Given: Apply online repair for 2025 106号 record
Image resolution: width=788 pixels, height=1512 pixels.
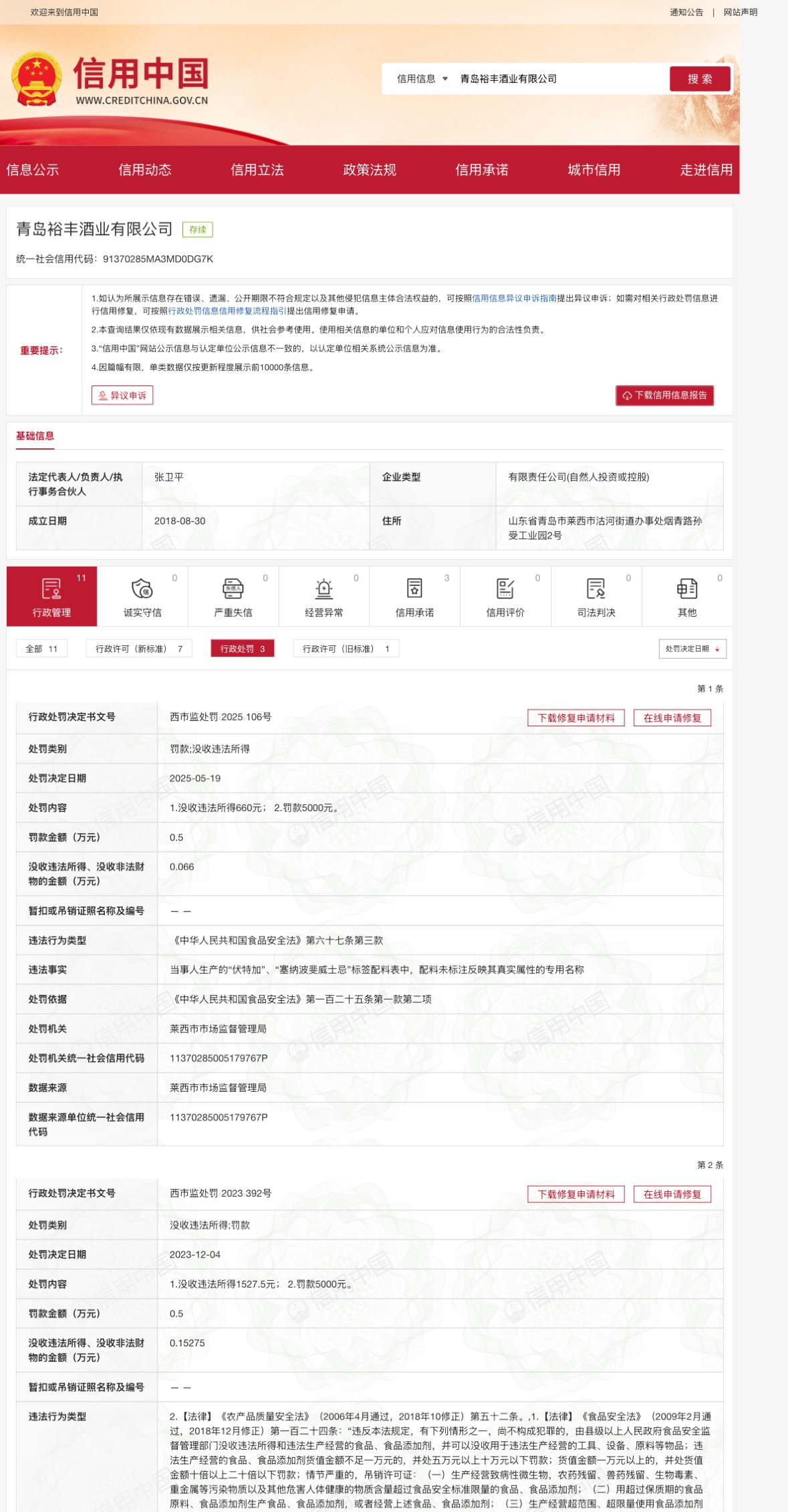Looking at the screenshot, I should 672,718.
